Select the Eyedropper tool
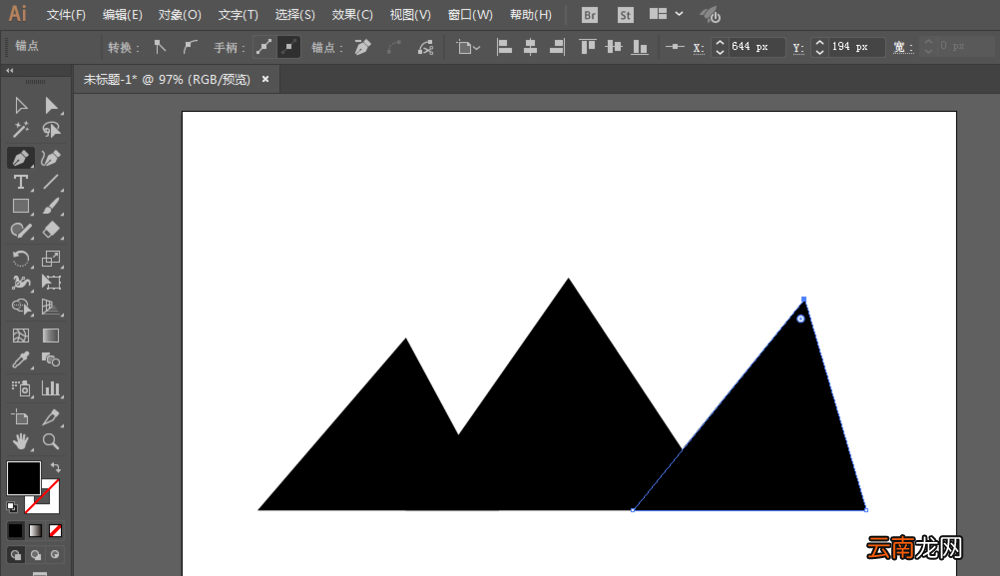Screen dimensions: 1000x576 point(20,360)
